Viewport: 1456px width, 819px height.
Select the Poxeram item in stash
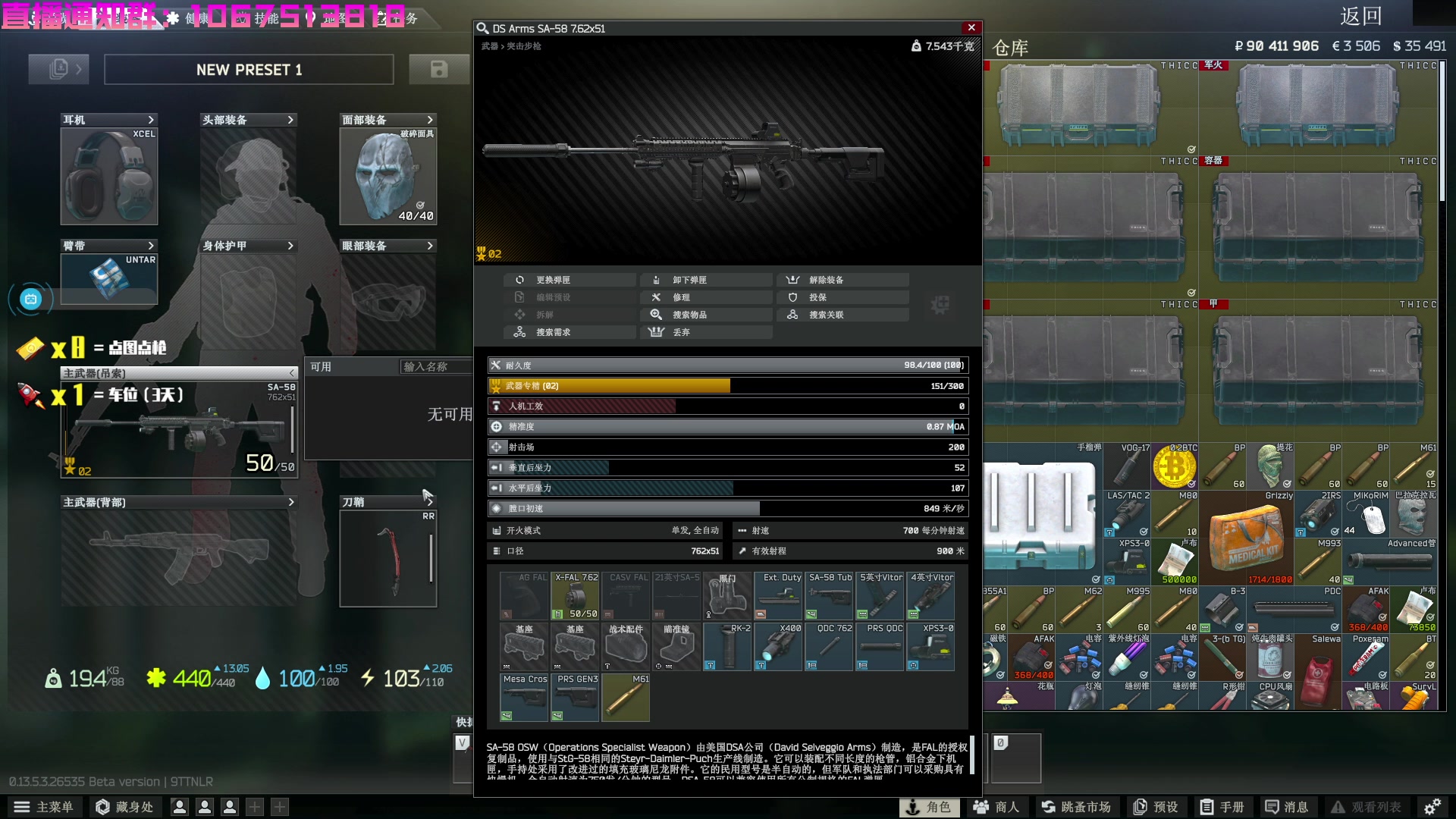[x=1366, y=657]
